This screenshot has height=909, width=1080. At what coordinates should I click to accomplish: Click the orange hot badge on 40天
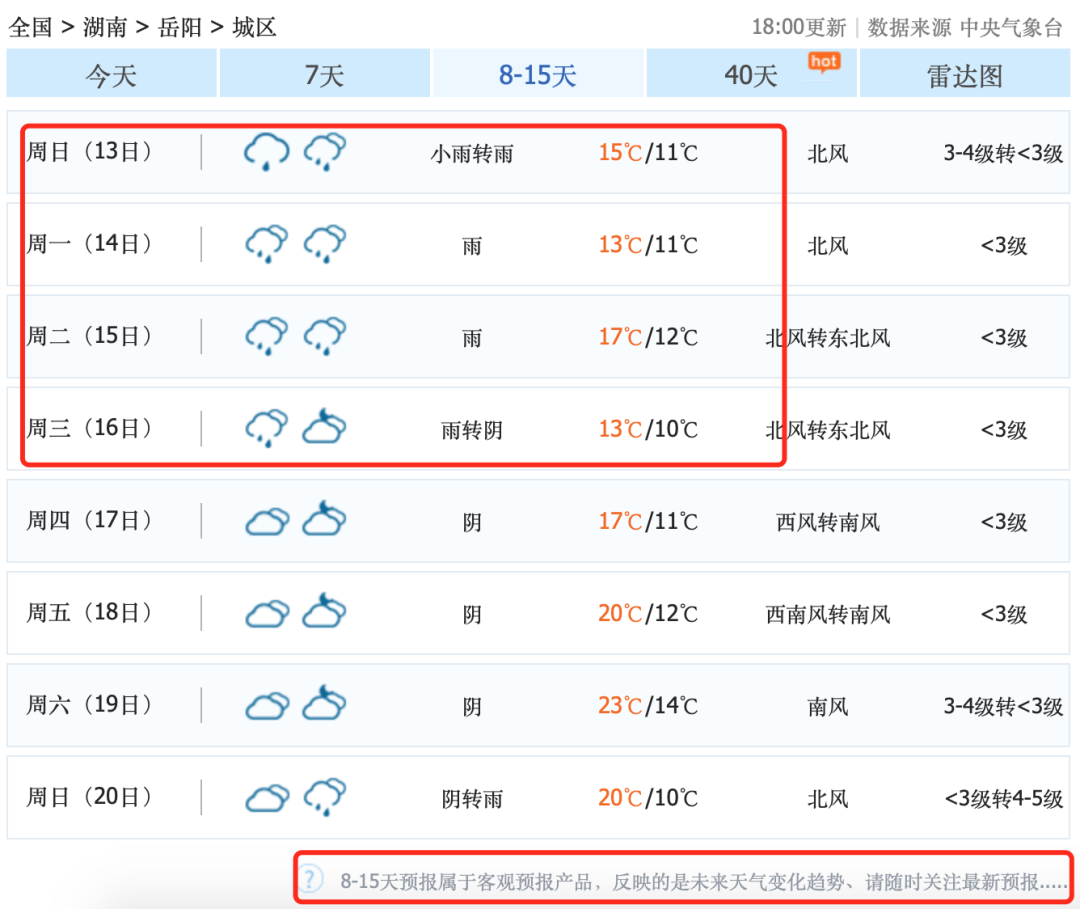823,62
